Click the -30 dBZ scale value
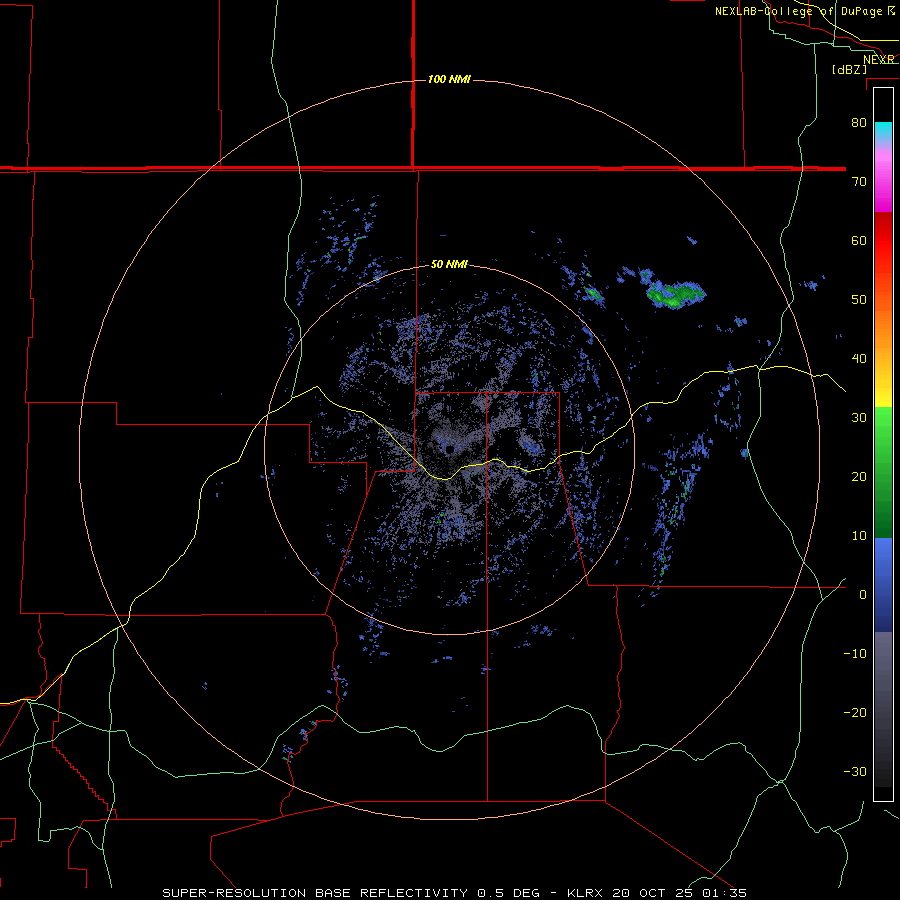Viewport: 900px width, 900px height. click(x=855, y=771)
